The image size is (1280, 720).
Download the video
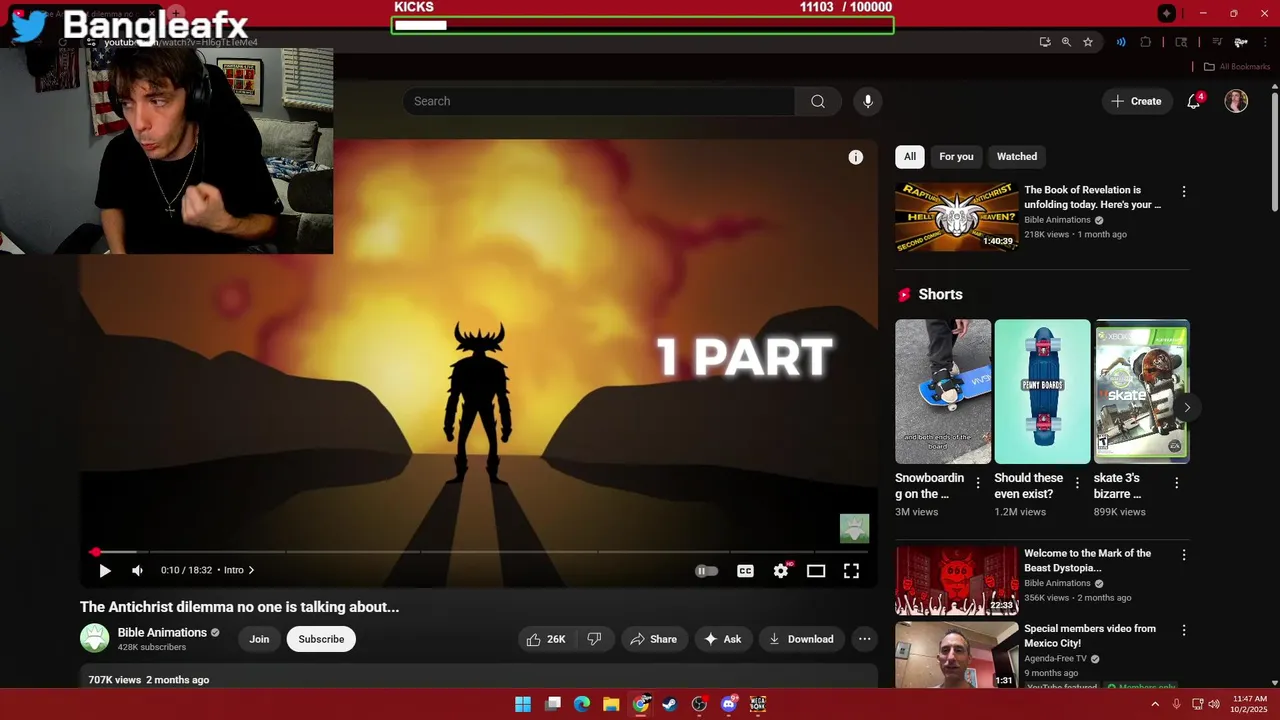[801, 639]
